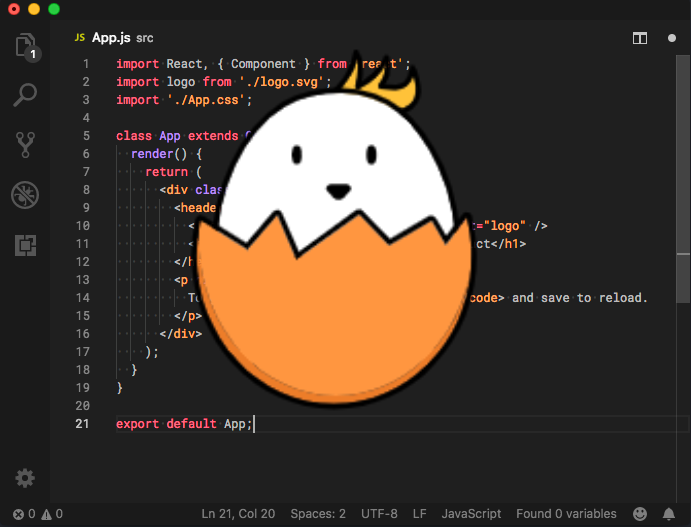The height and width of the screenshot is (527, 691).
Task: Click "import './App.css';" line
Action: pos(184,100)
